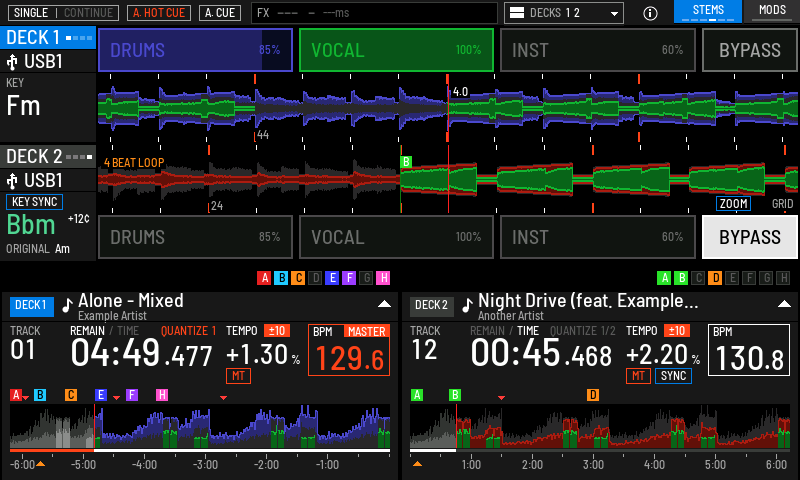Image resolution: width=800 pixels, height=480 pixels.
Task: Select Deck 2 green hot cue A in middle row
Action: pos(664,278)
